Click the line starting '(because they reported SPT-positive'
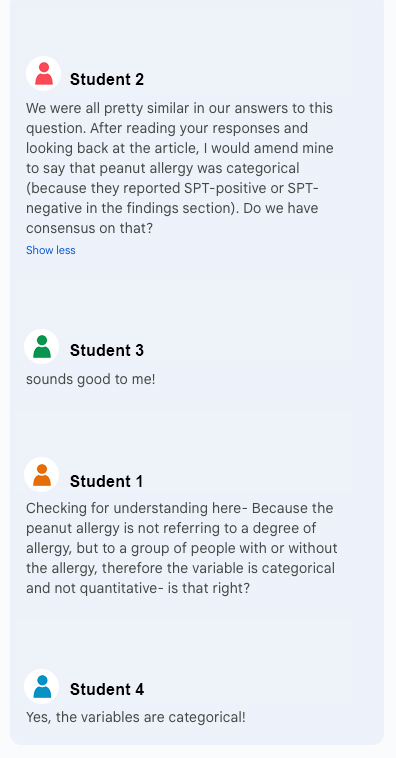 point(173,188)
